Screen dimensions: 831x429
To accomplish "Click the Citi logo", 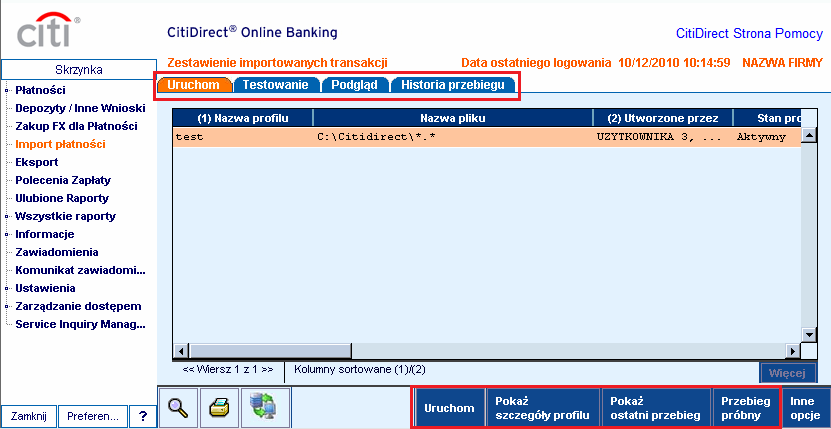I will click(49, 31).
